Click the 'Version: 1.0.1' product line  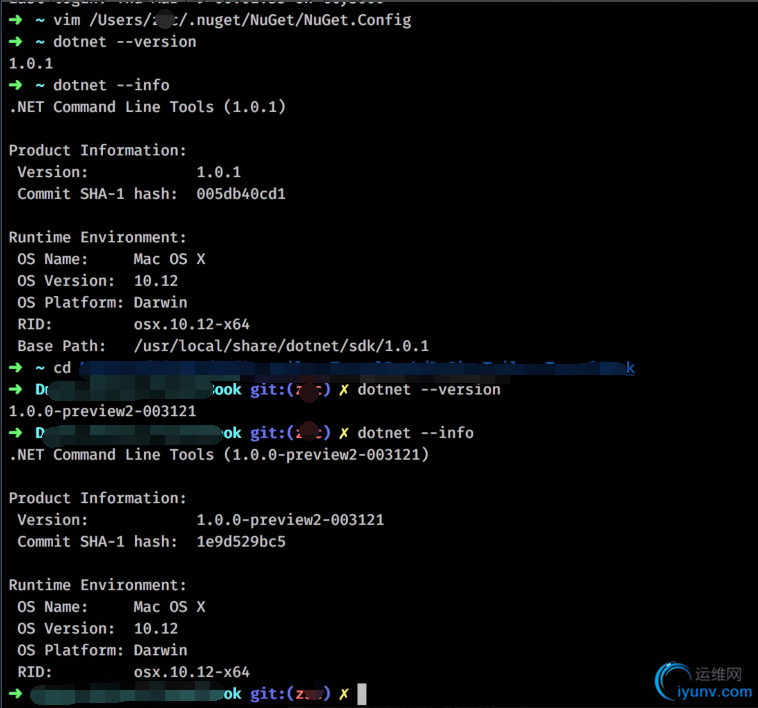129,172
